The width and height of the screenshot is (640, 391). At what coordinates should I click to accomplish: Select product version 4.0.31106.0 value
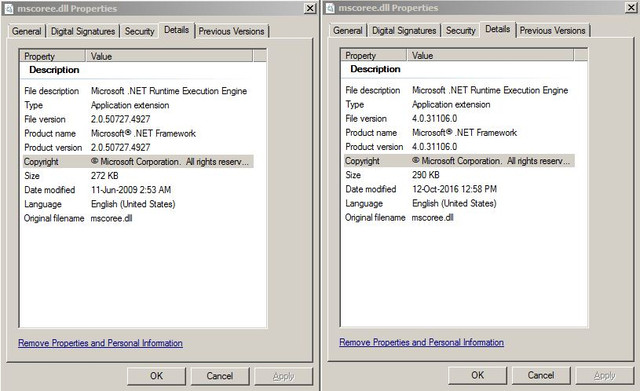(x=434, y=147)
